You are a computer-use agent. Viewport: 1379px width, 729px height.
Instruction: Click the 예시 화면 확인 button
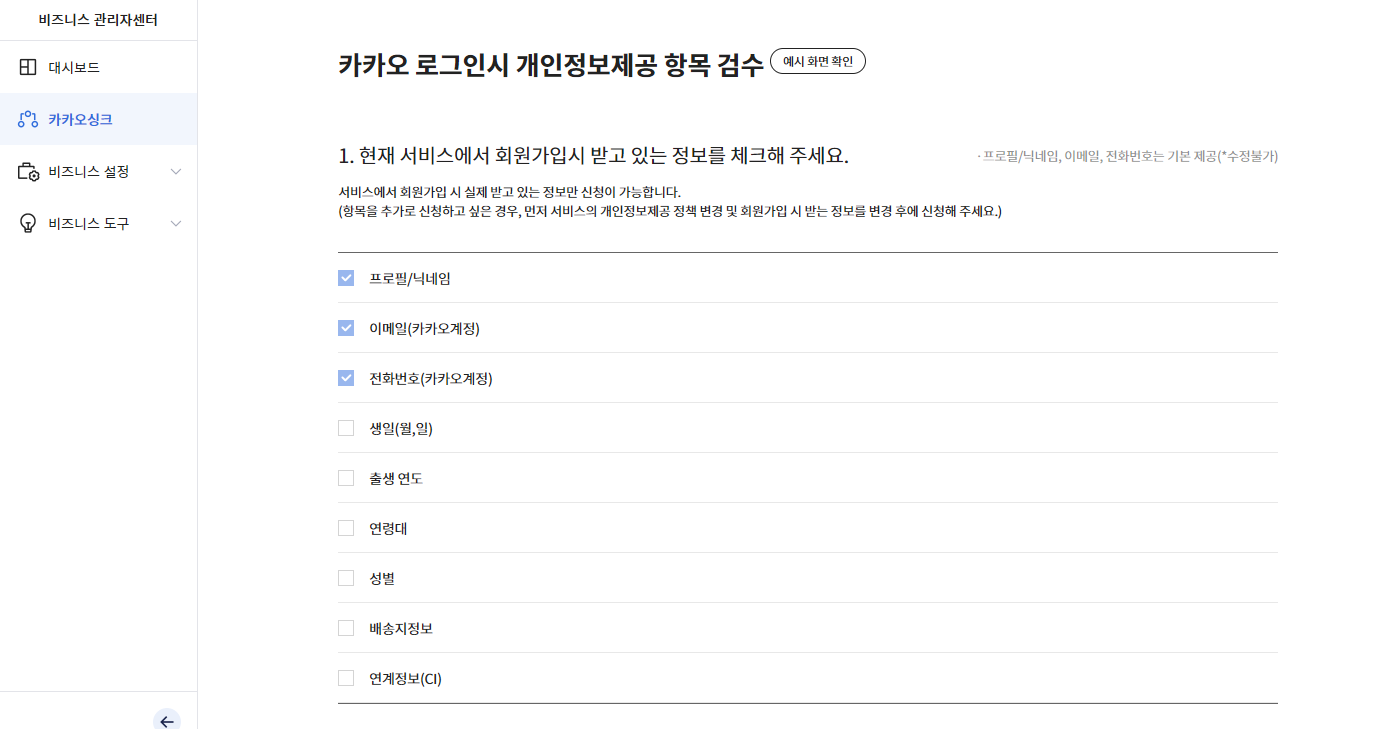(x=818, y=61)
